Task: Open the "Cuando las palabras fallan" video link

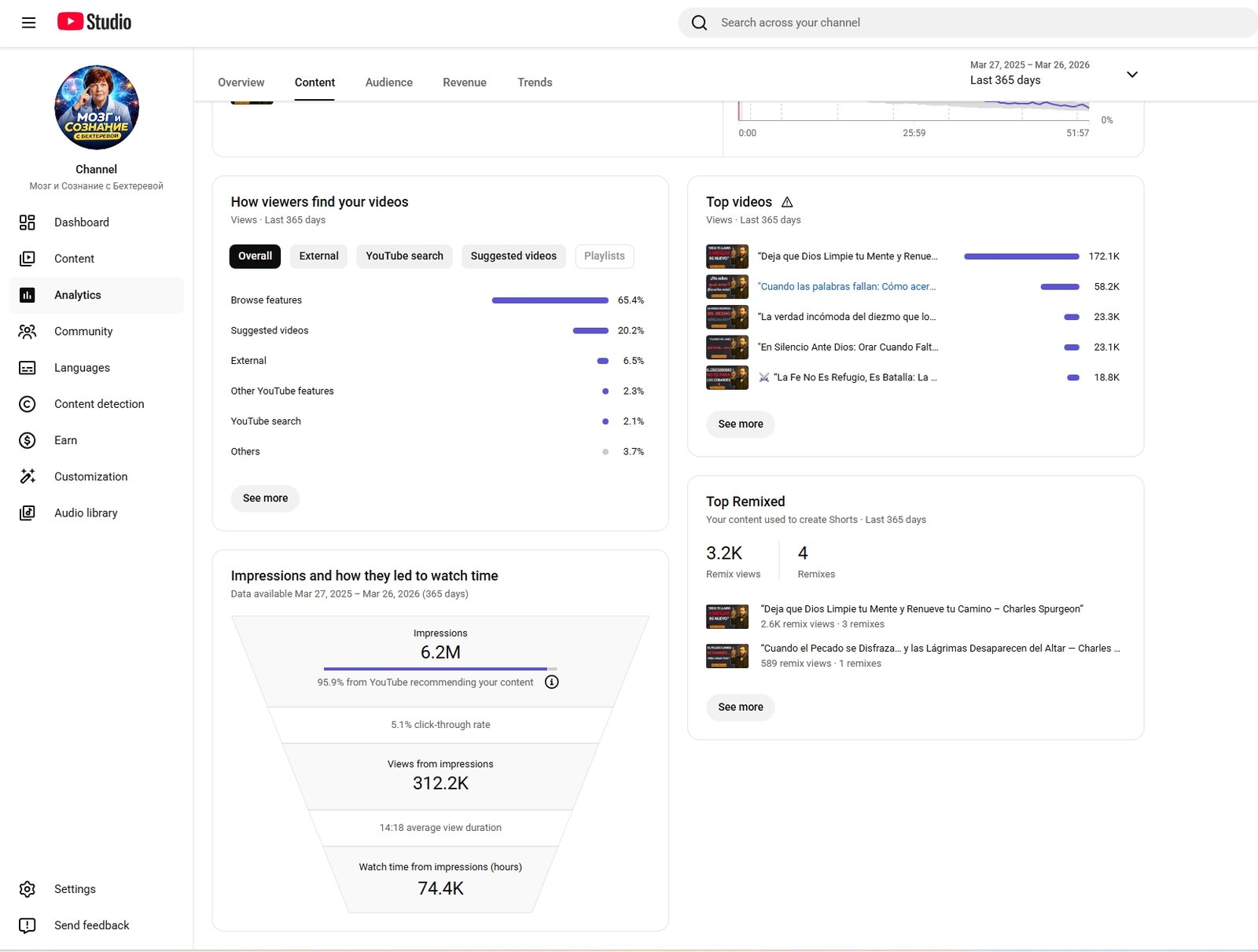Action: (x=847, y=287)
